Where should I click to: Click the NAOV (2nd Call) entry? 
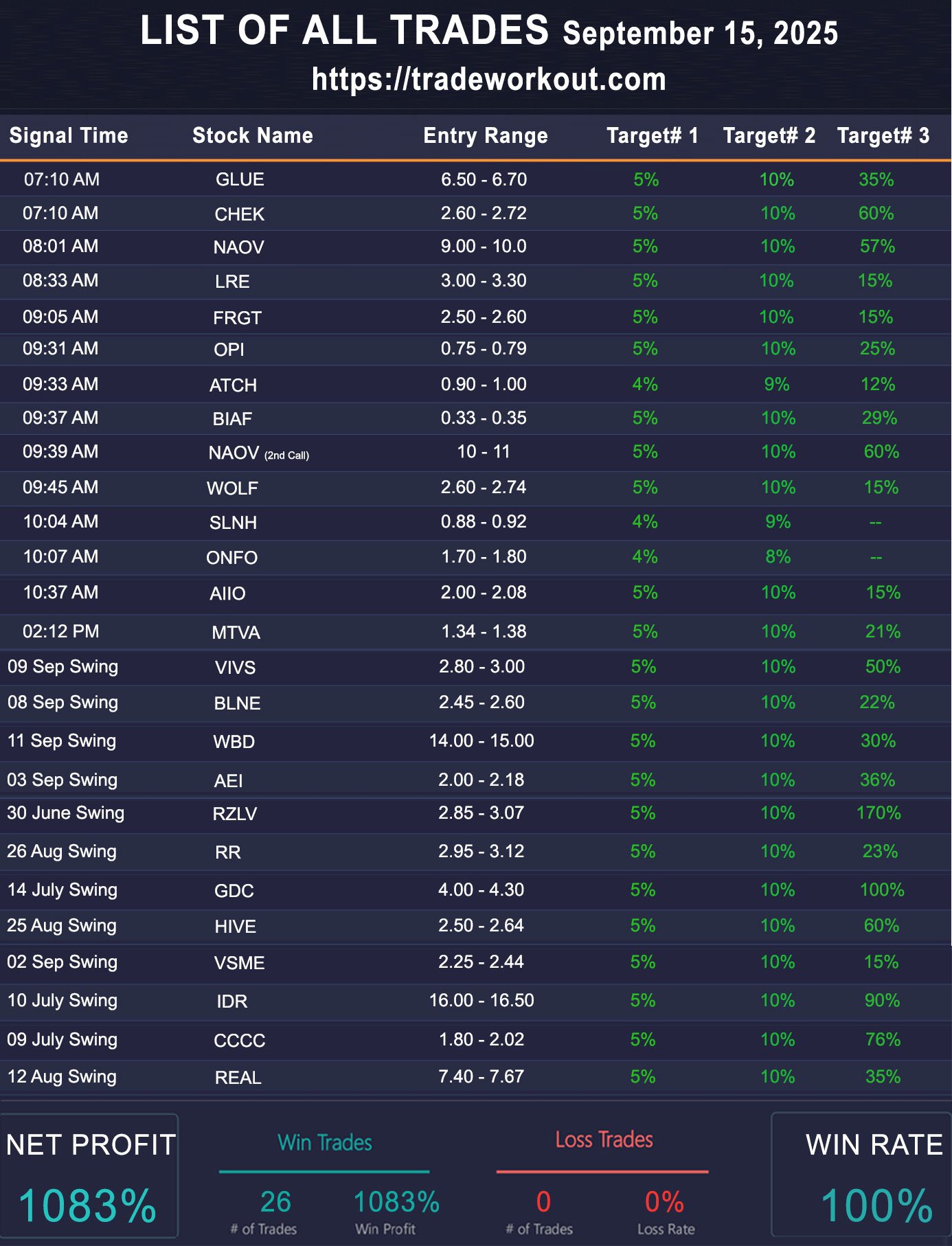pyautogui.click(x=259, y=453)
